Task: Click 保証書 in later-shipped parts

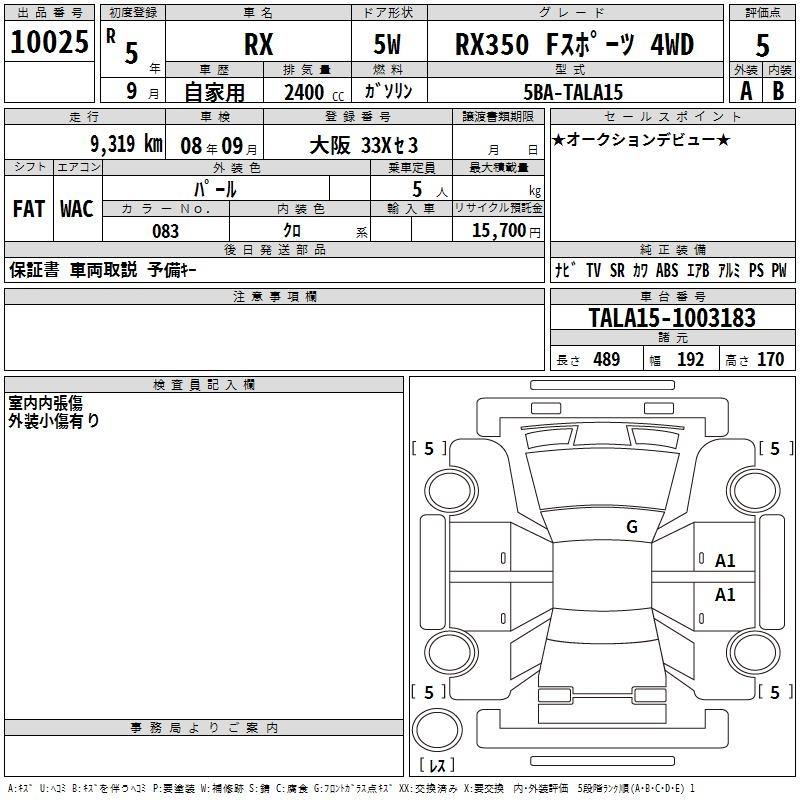Action: click(34, 269)
